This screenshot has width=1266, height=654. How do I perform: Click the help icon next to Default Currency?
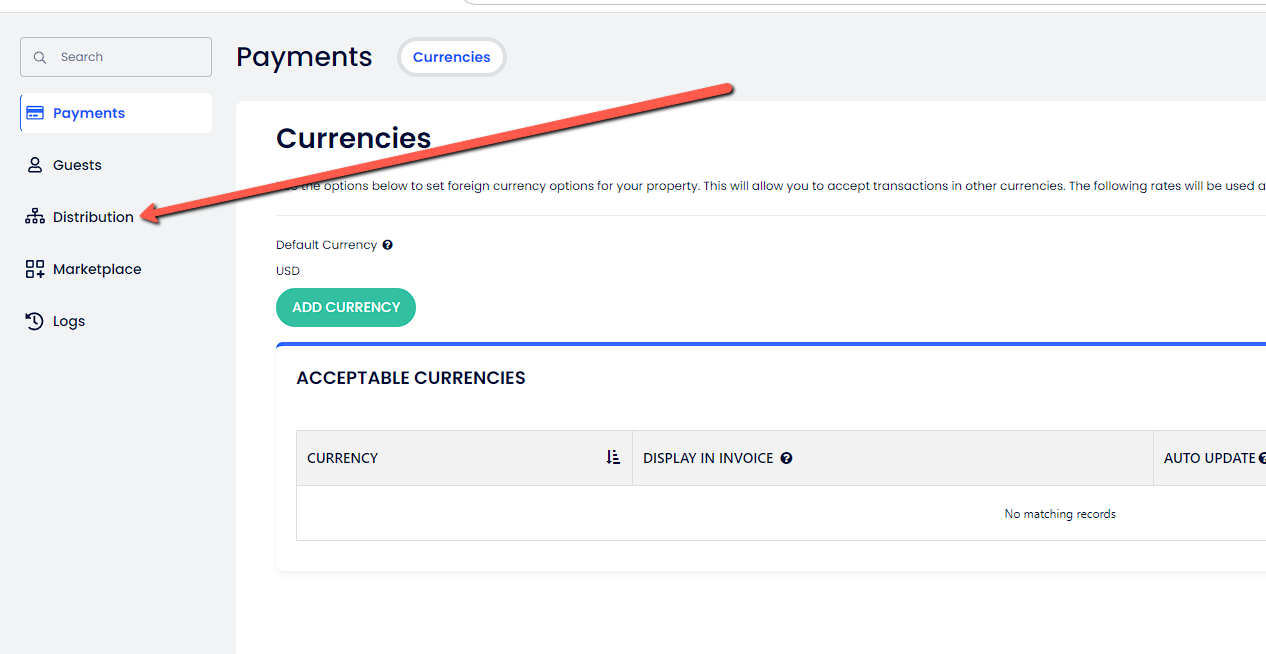387,245
